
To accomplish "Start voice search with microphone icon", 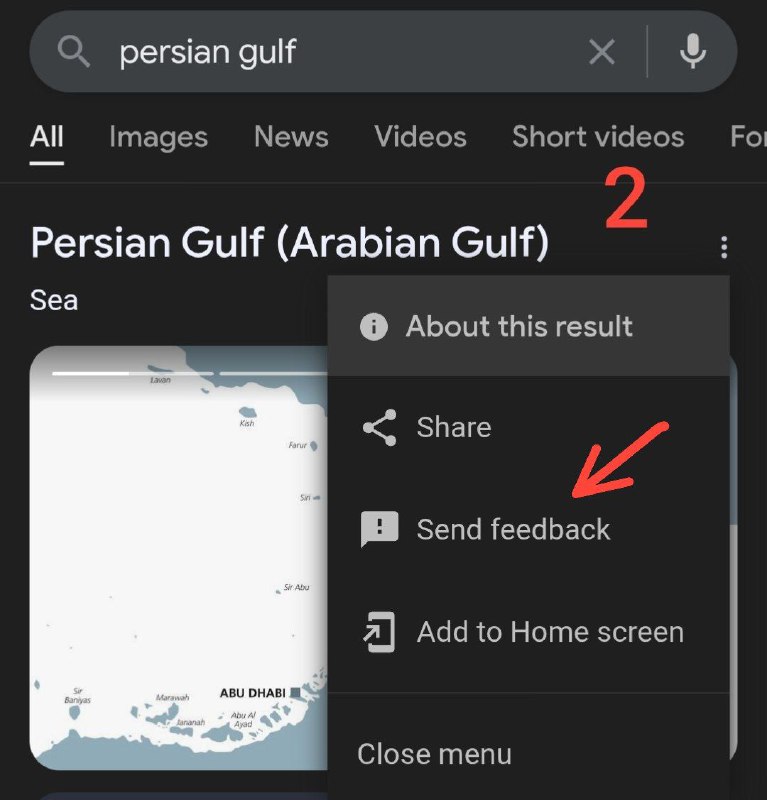I will [692, 52].
